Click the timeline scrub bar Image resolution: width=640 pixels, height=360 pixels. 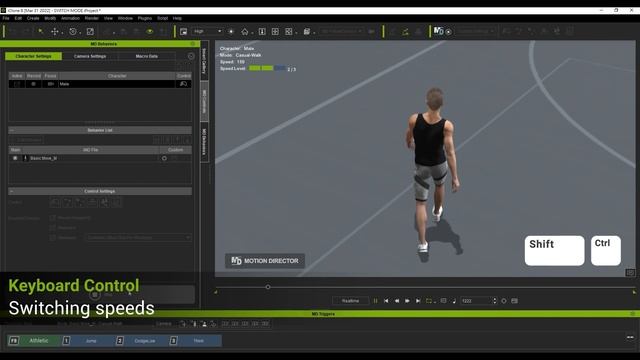pos(424,287)
